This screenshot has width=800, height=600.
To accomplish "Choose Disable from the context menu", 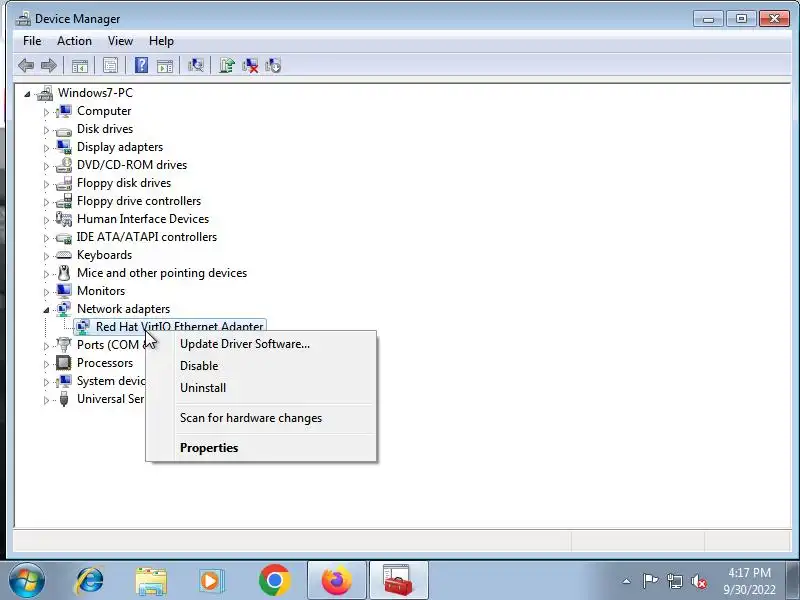I will pos(261,366).
